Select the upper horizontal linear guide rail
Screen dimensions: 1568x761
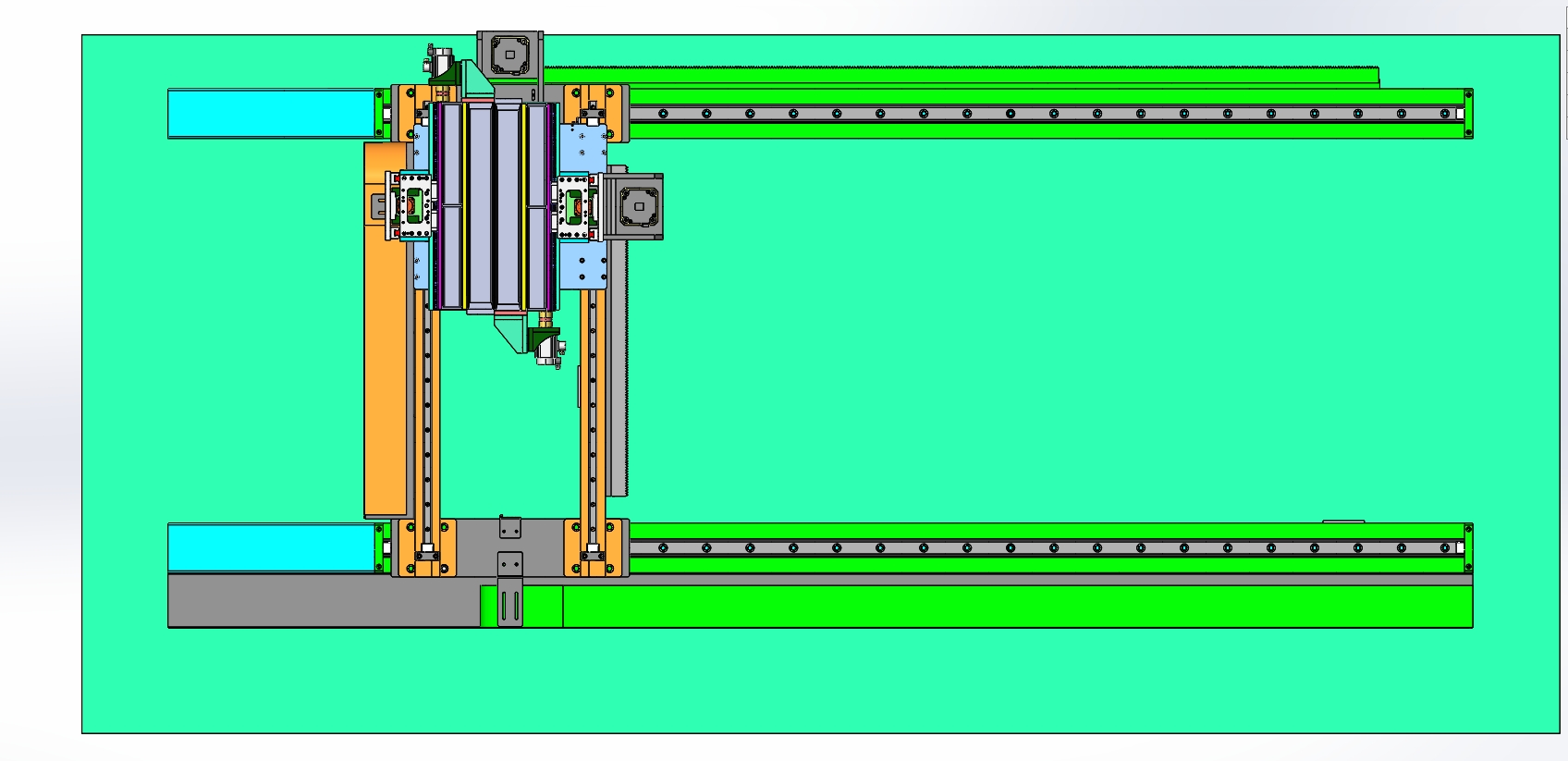(x=1045, y=114)
